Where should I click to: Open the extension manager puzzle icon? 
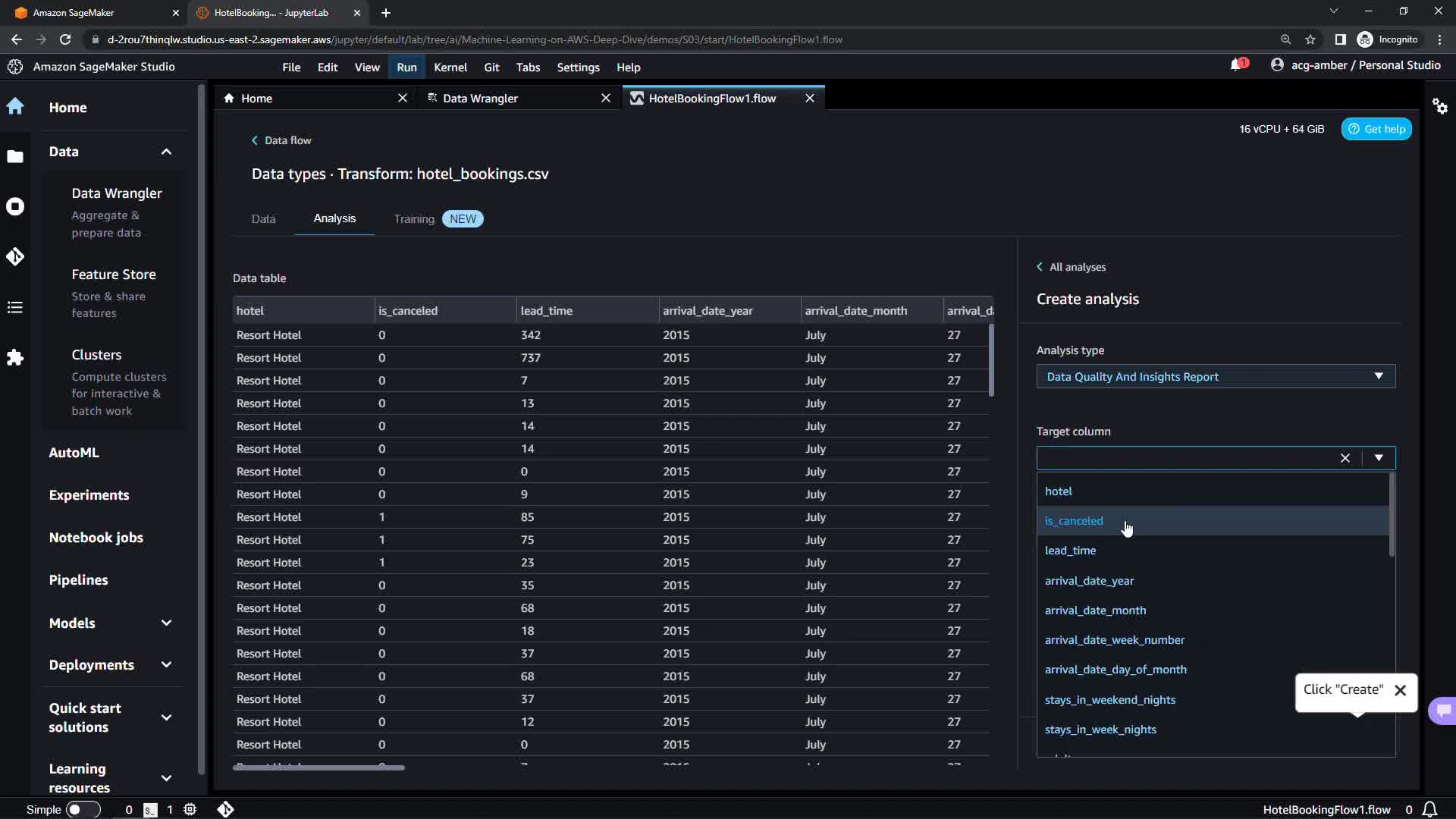coord(15,357)
